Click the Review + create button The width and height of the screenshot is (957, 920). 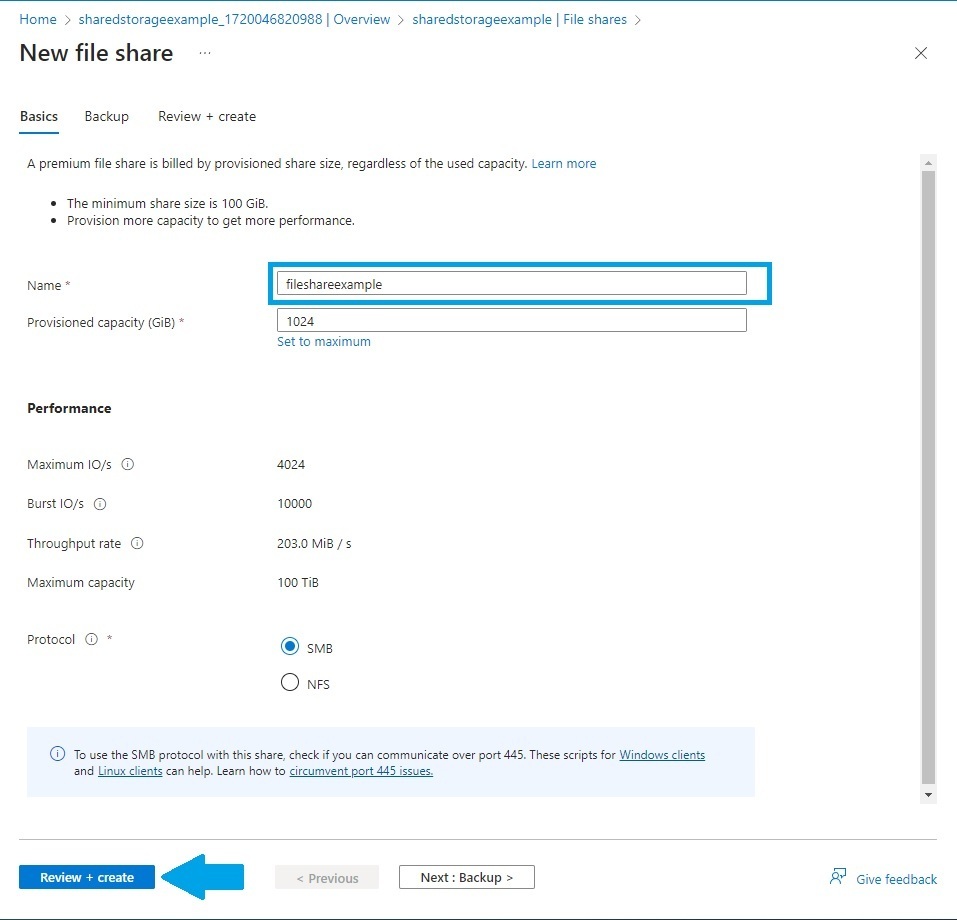click(x=86, y=876)
